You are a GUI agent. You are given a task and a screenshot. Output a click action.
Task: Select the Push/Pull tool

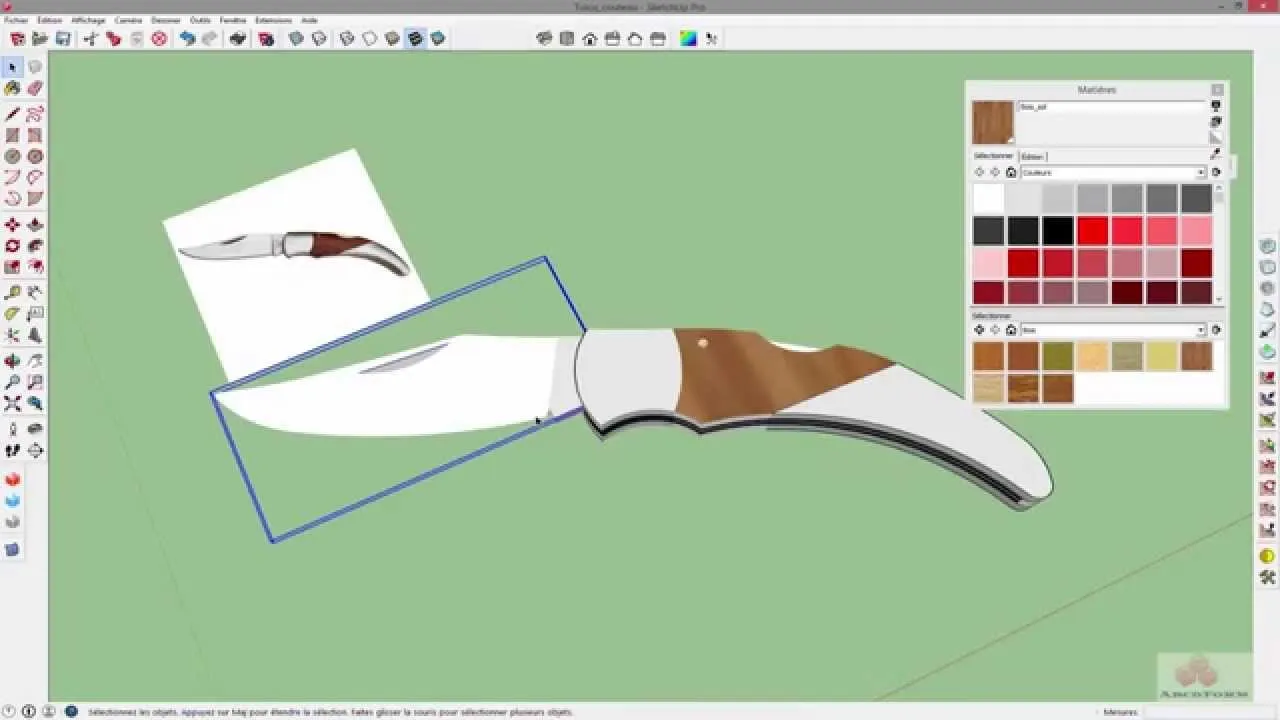35,225
